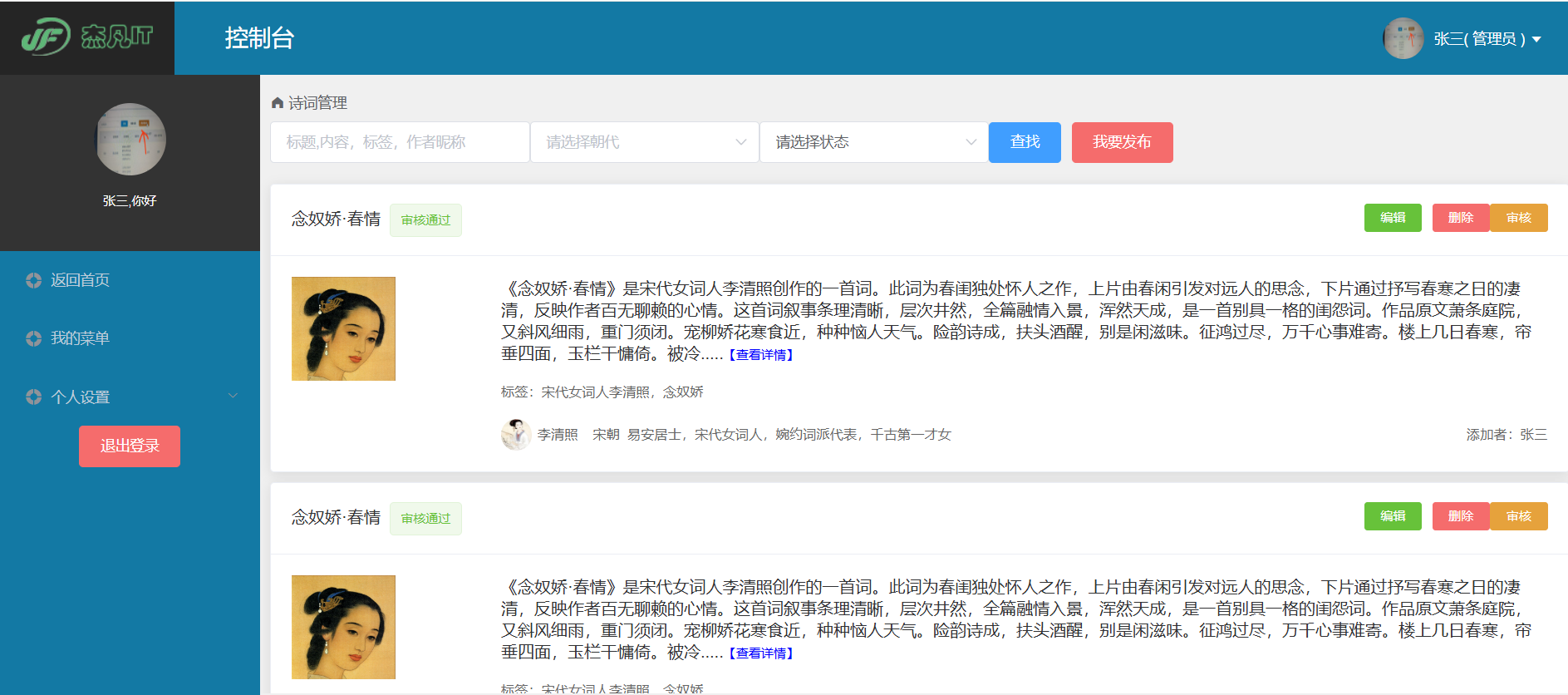Click the second card's 审核通过 status tag
1568x695 pixels.
[x=425, y=519]
